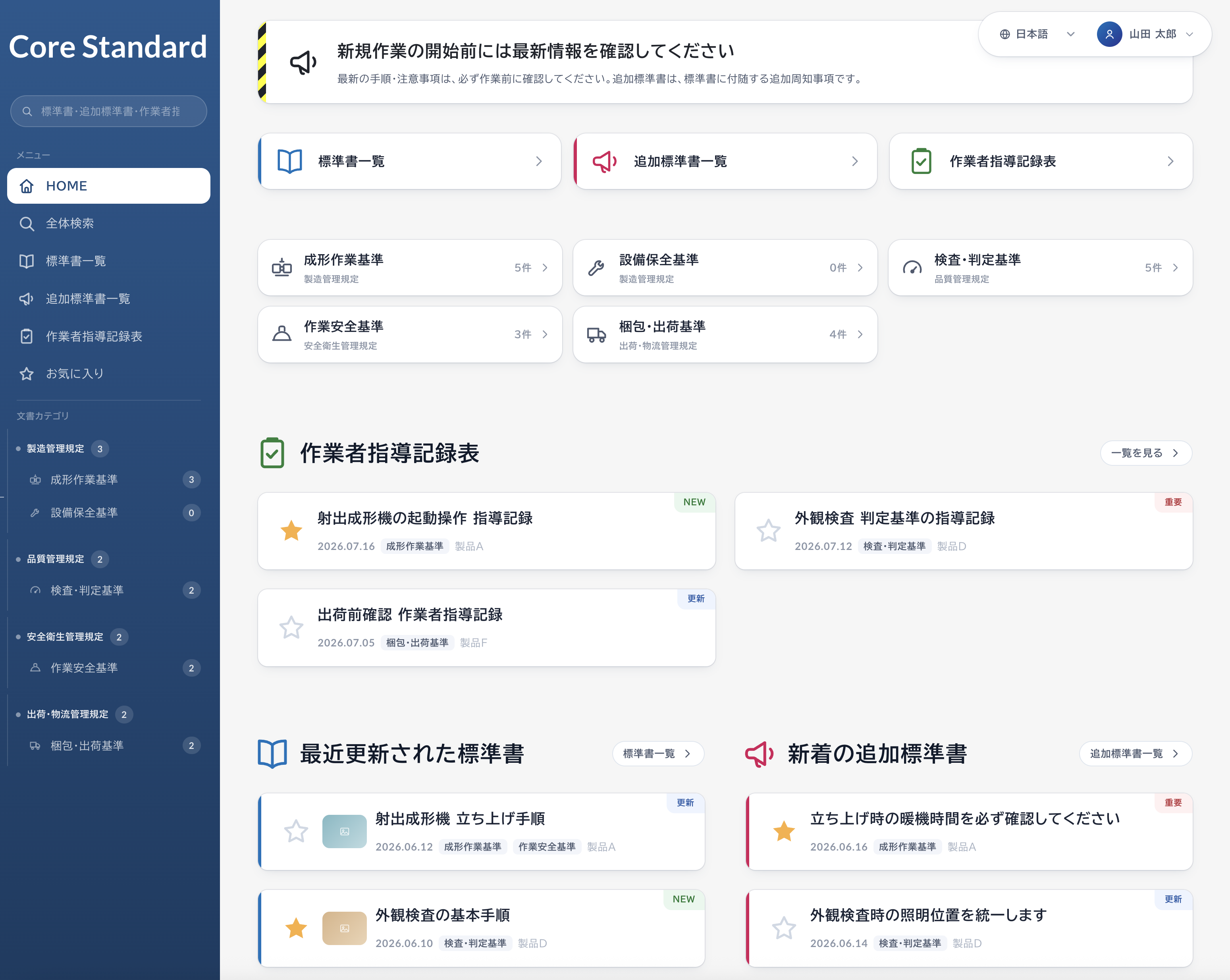Open 作業者指導記録表 in the sidebar menu
This screenshot has width=1230, height=980.
click(108, 337)
